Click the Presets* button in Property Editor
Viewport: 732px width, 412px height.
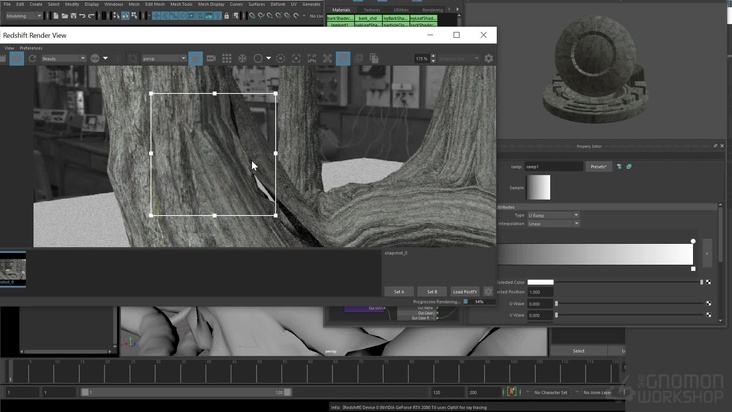coord(598,167)
